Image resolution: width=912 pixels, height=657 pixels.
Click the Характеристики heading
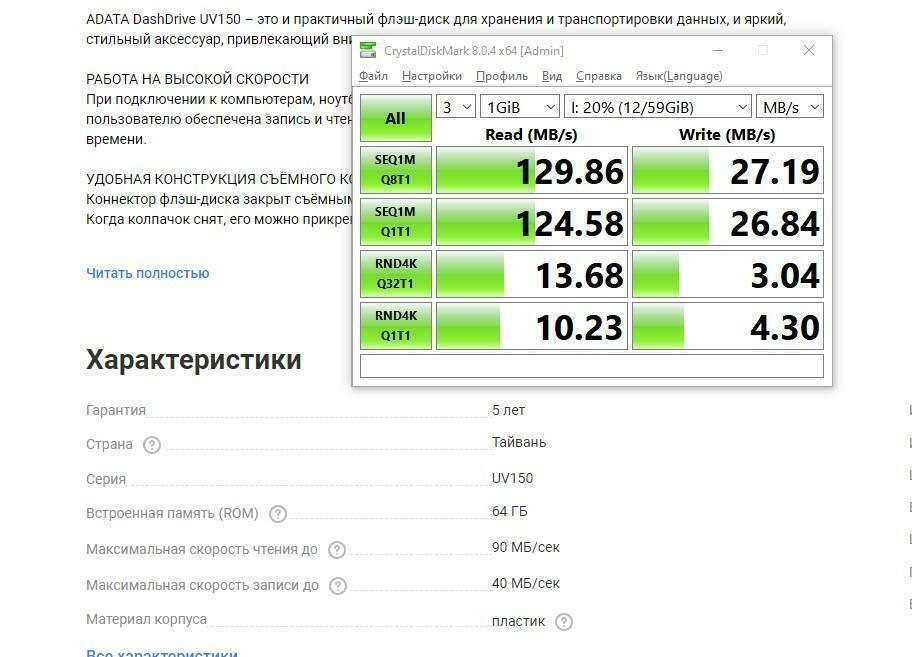tap(194, 360)
